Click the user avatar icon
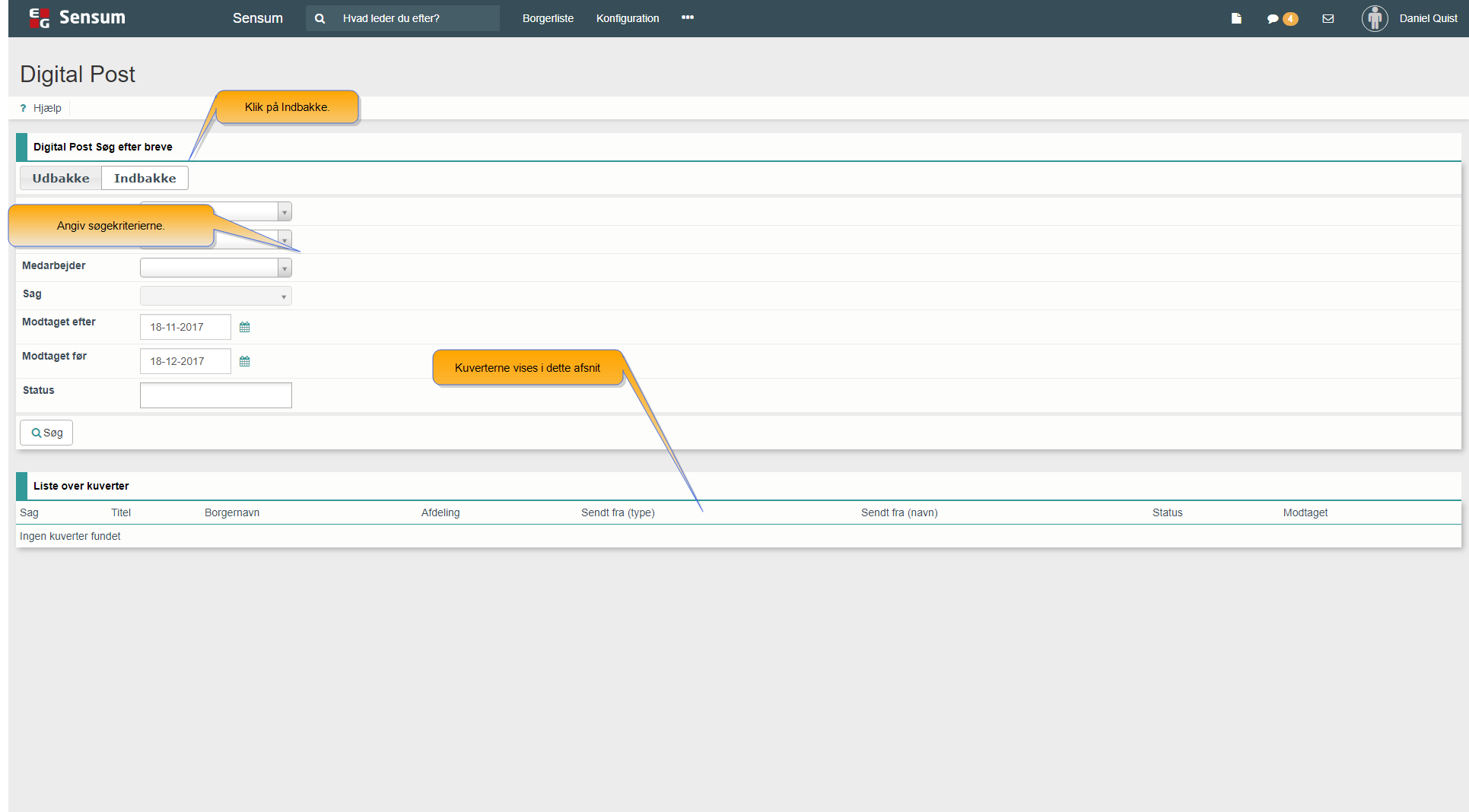 click(1375, 18)
